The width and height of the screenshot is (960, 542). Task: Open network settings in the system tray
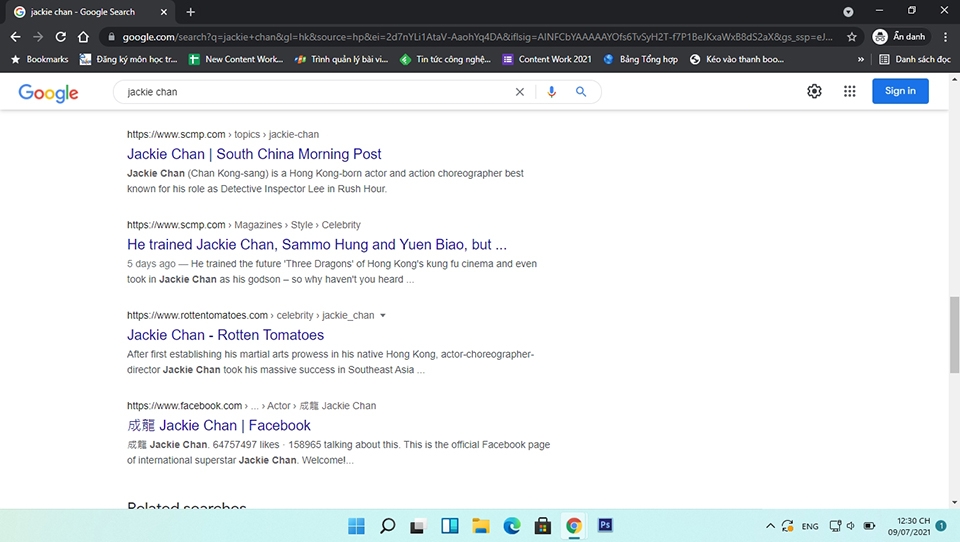(835, 526)
